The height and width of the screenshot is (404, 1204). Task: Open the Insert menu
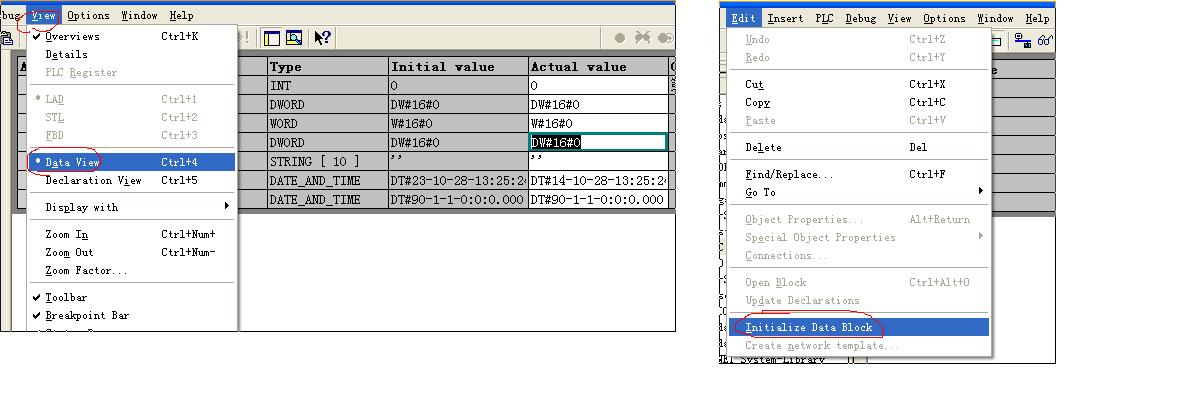coord(785,18)
